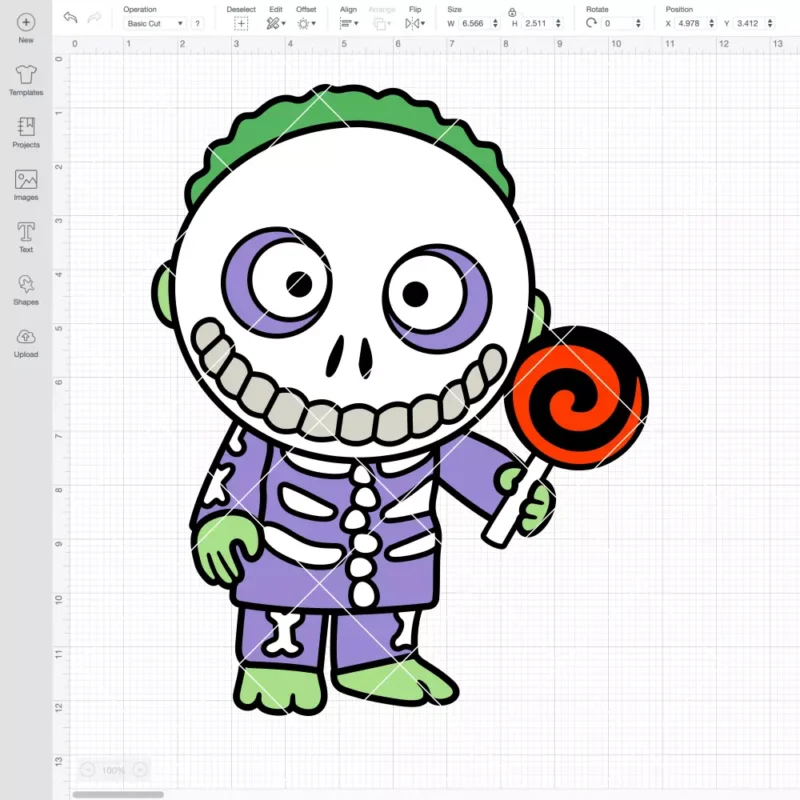Adjust the Position X stepper arrows

point(712,23)
